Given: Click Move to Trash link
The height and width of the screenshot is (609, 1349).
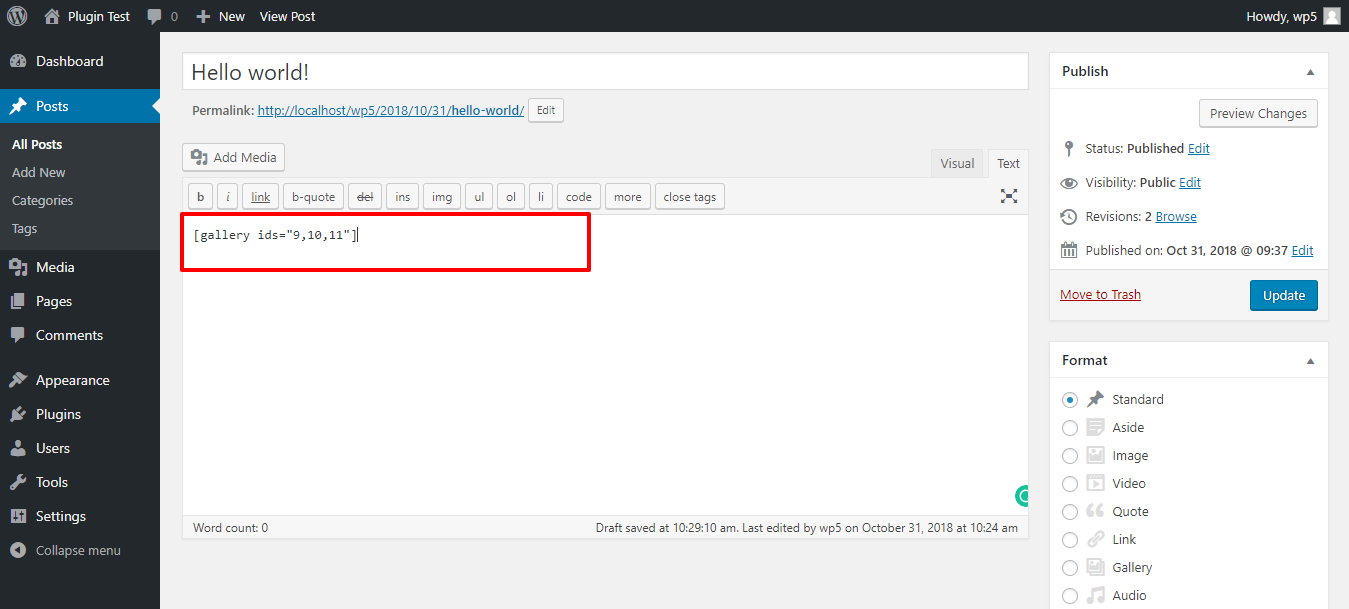Looking at the screenshot, I should click(x=1100, y=294).
